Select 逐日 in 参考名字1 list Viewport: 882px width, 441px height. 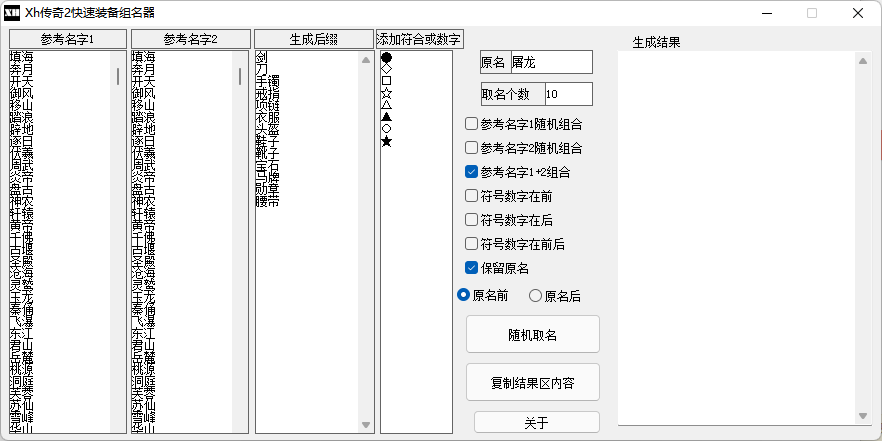[21, 141]
